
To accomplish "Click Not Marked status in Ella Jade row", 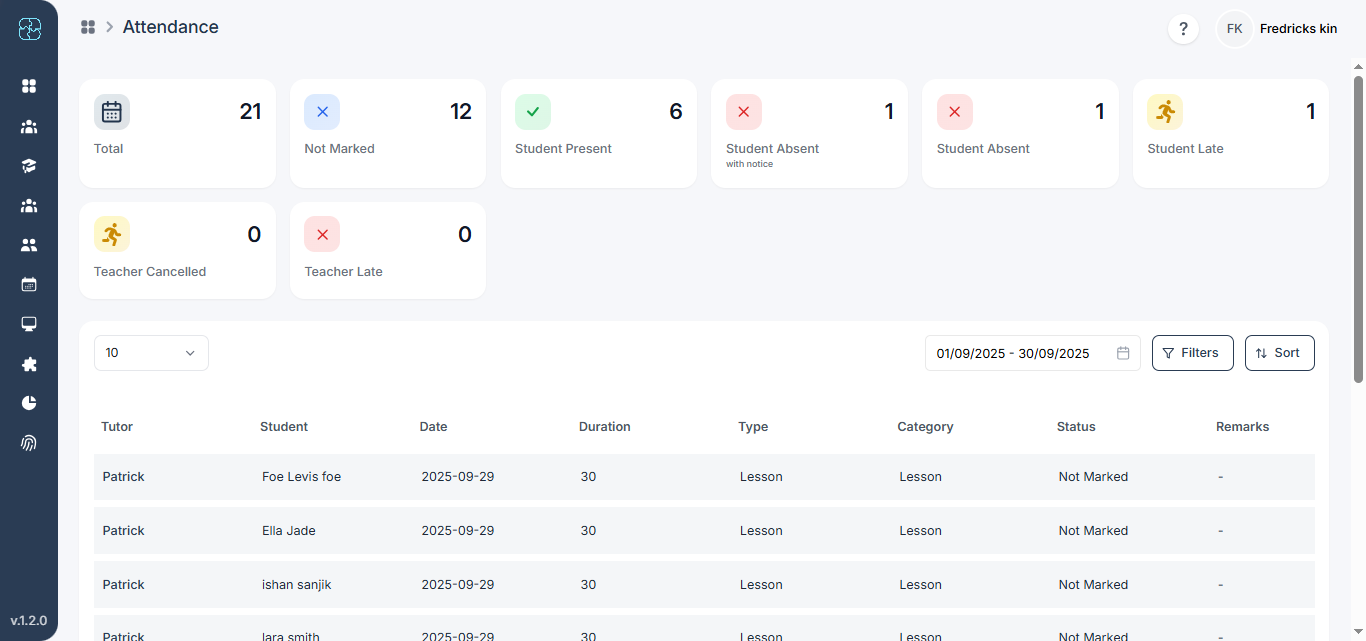I will coord(1093,531).
